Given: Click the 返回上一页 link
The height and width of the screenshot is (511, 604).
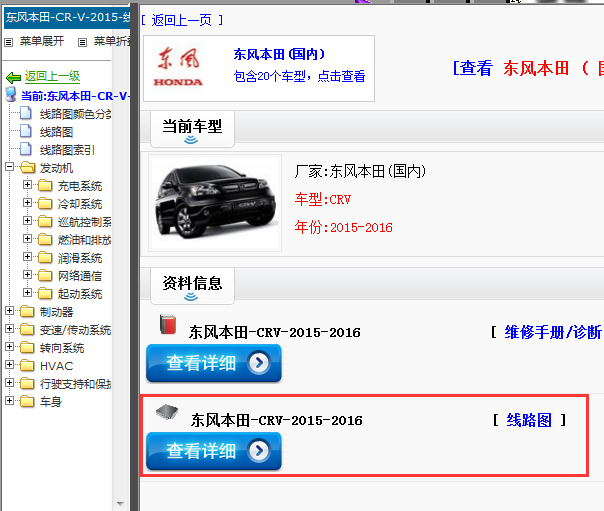Looking at the screenshot, I should tap(182, 20).
